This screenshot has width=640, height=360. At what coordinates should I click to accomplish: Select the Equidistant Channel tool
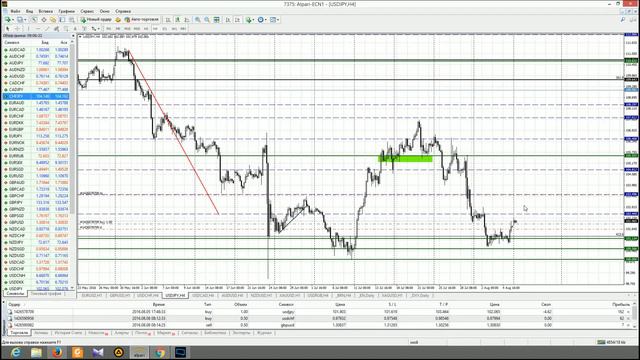pos(56,29)
